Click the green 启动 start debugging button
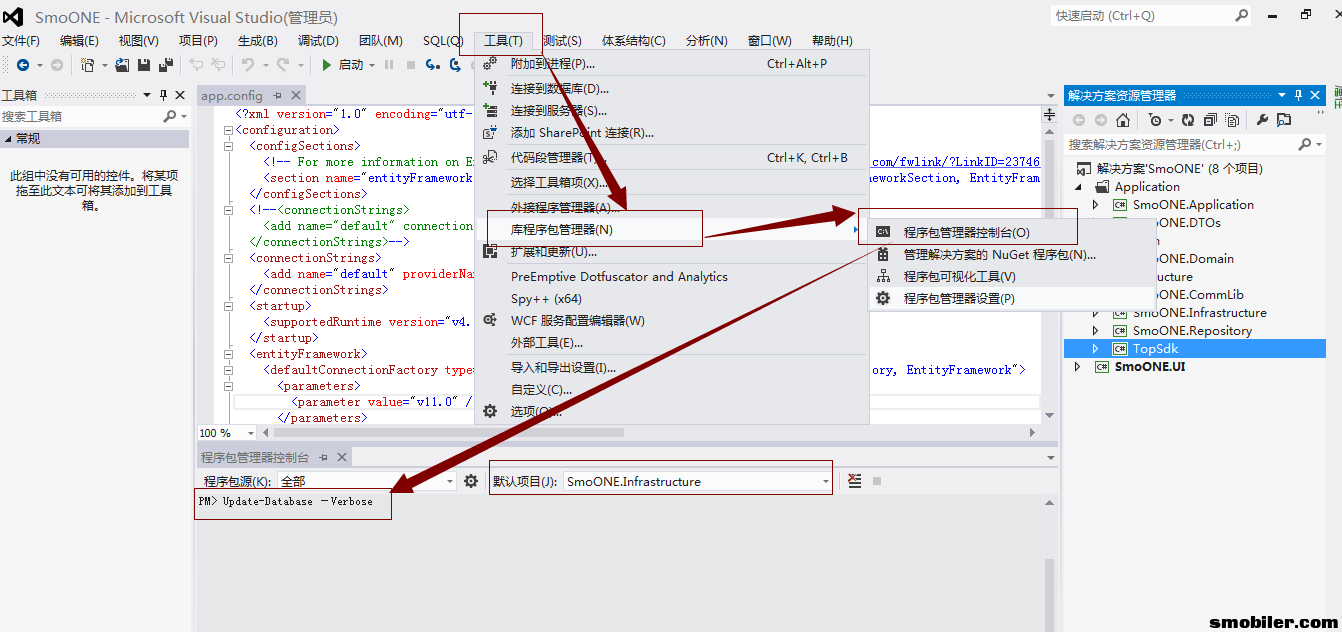 [x=343, y=65]
